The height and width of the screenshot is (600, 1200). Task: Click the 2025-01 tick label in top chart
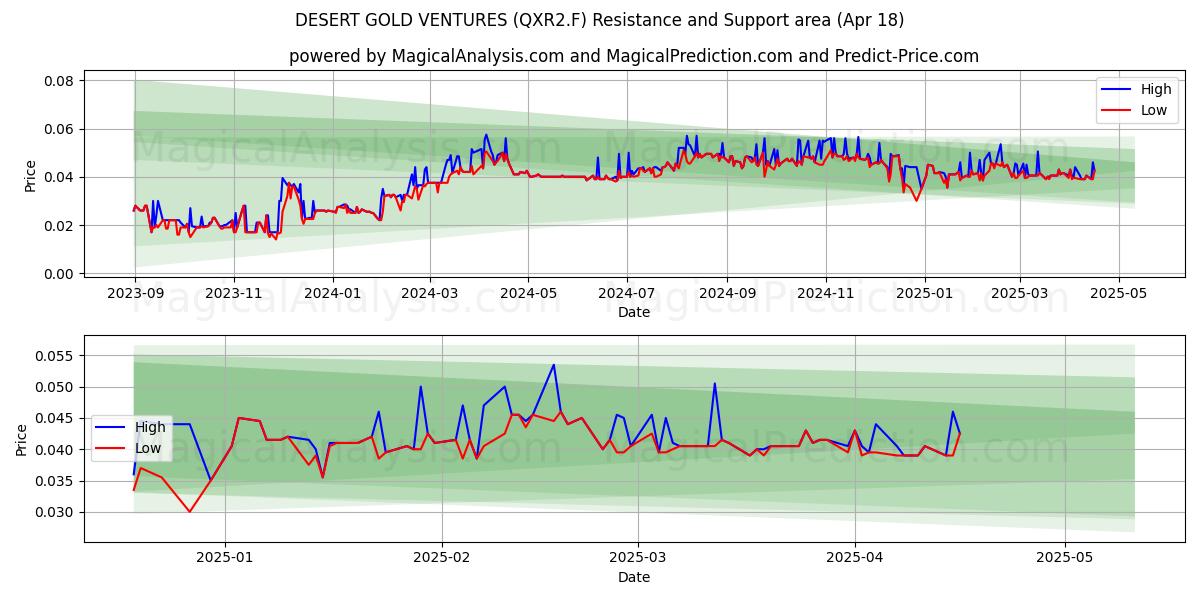[924, 293]
